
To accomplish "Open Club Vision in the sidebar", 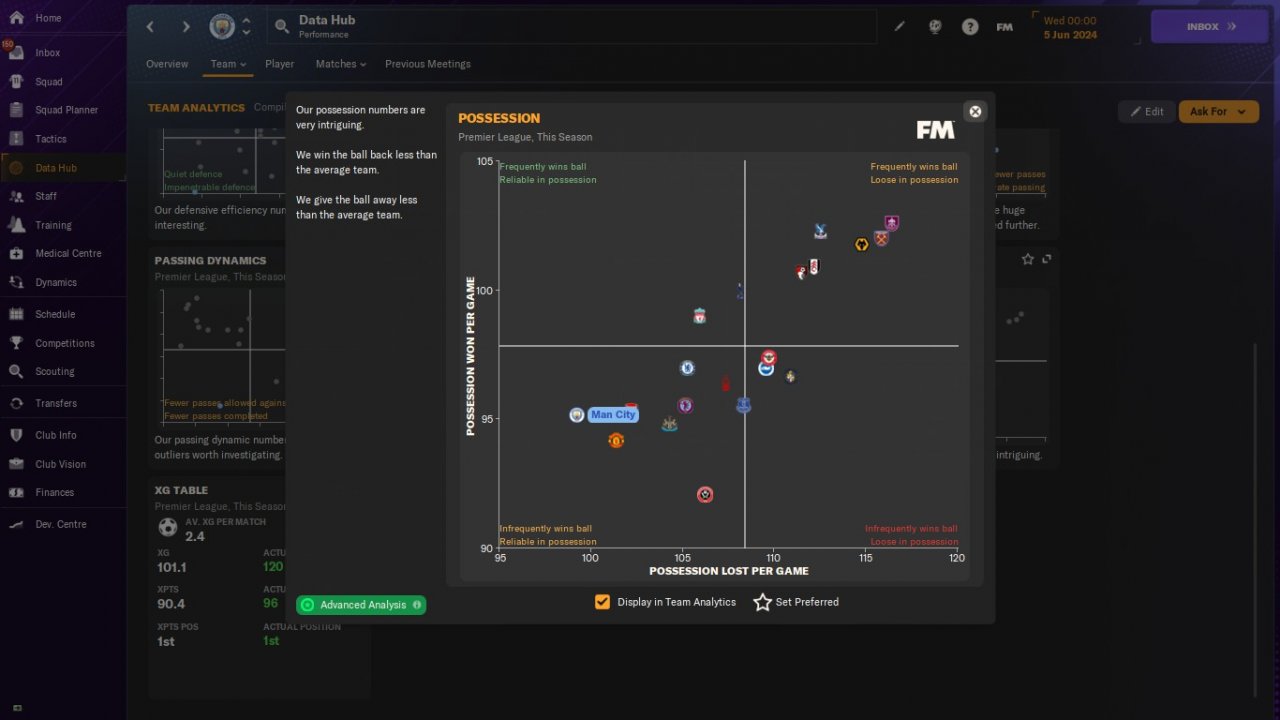I will pos(60,464).
